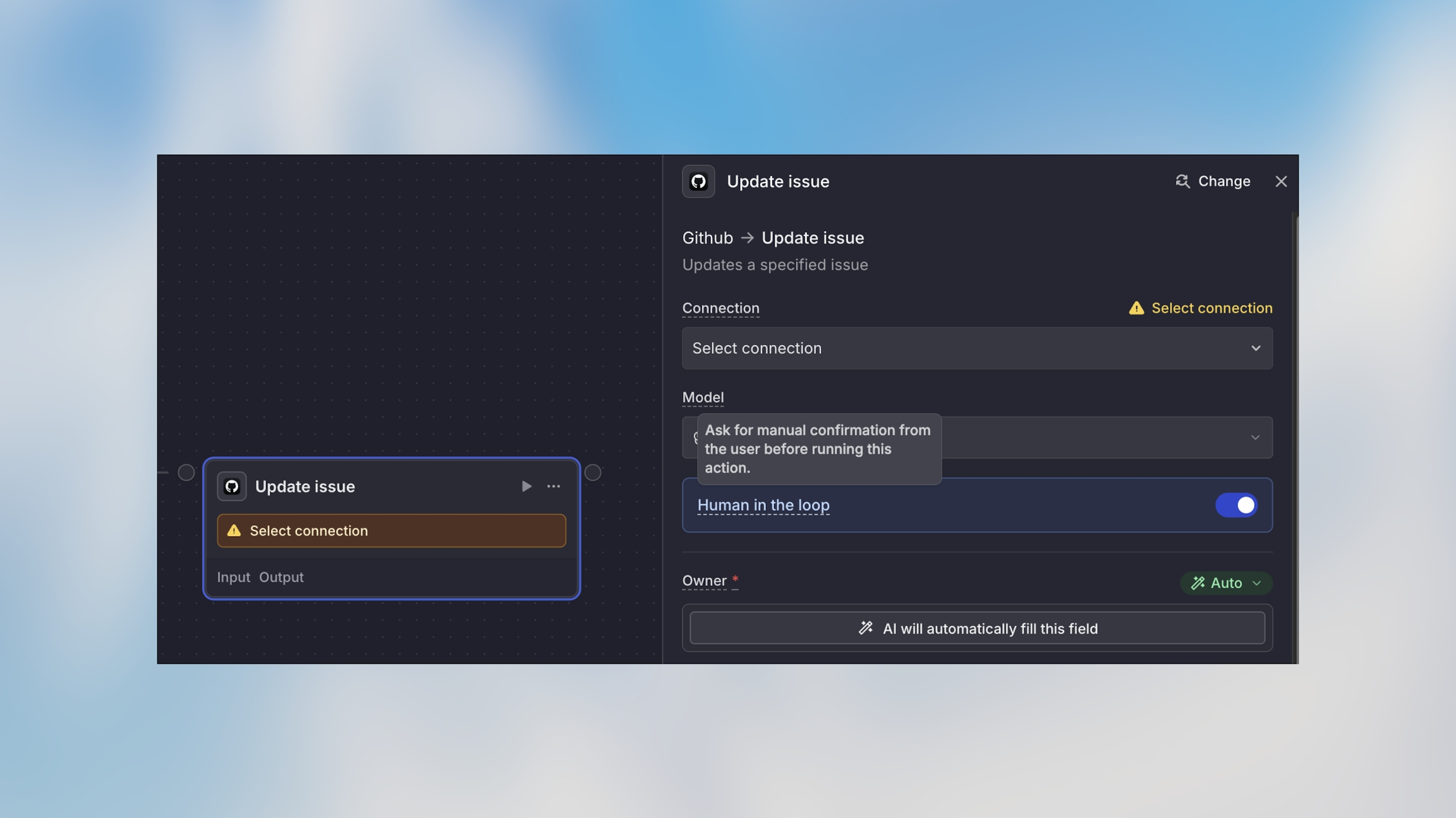Click orange Select connection warning on node

pyautogui.click(x=391, y=531)
